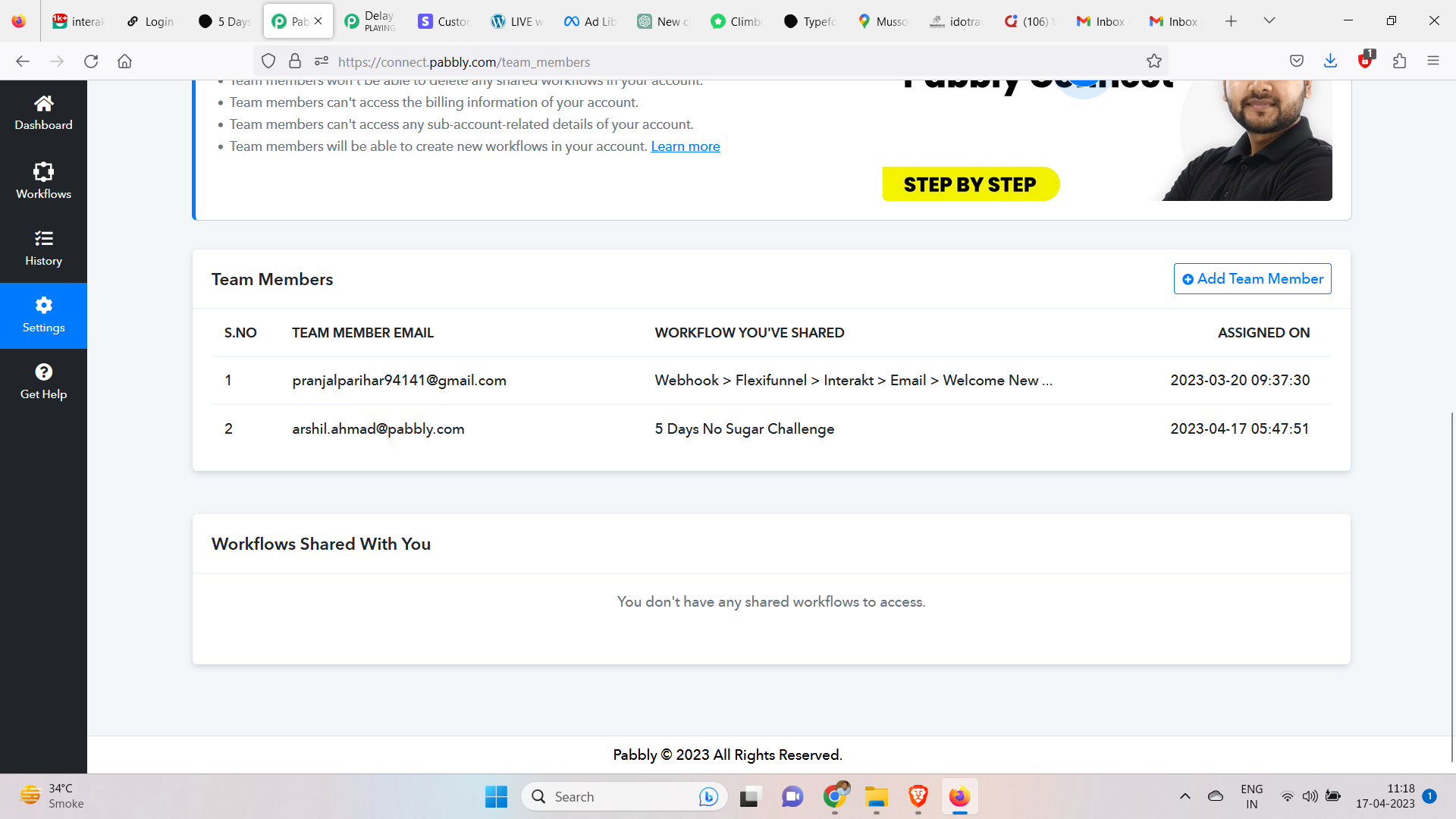
Task: Click the Add Team Member button
Action: [x=1252, y=278]
